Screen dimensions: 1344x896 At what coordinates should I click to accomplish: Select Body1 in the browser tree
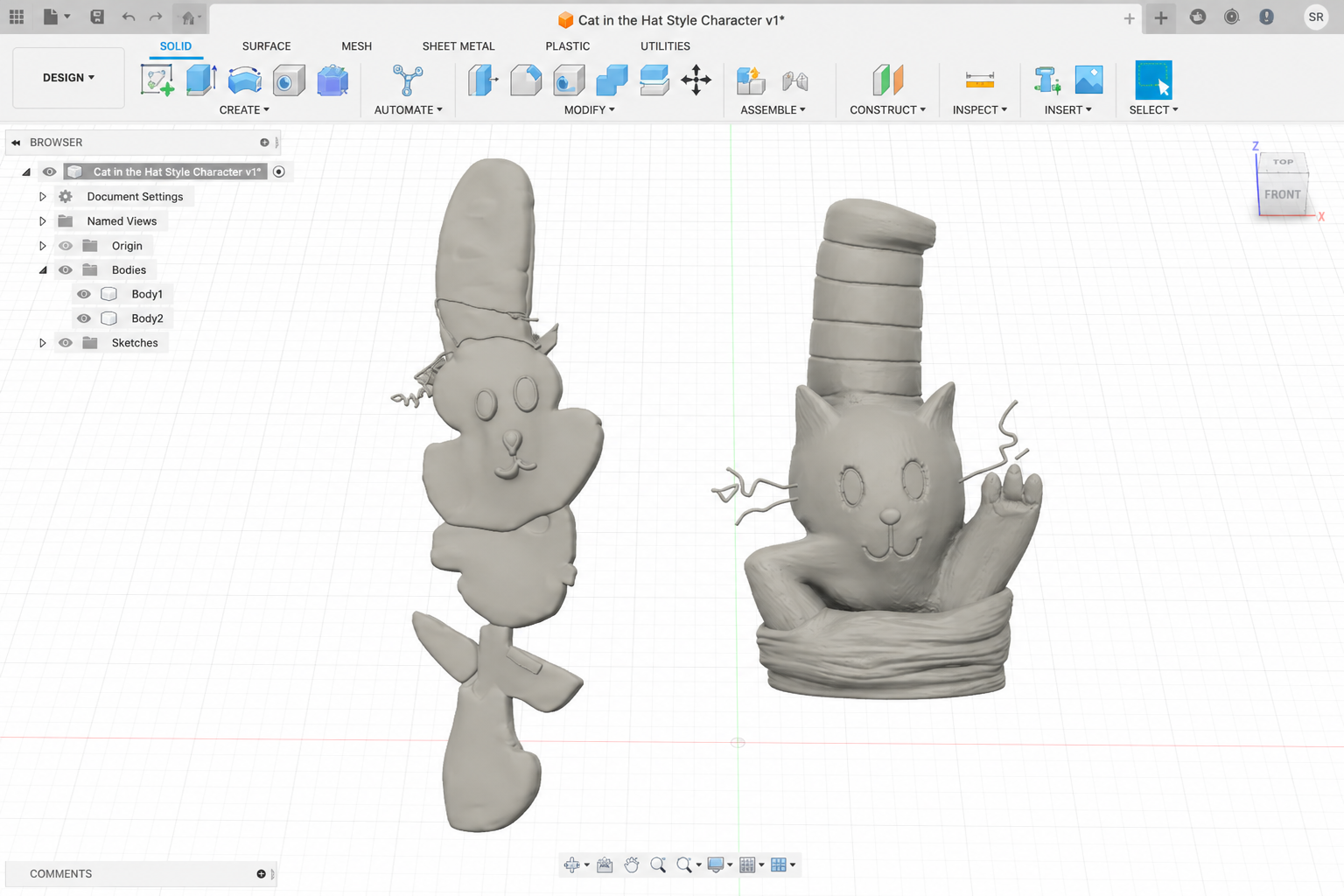tap(147, 294)
